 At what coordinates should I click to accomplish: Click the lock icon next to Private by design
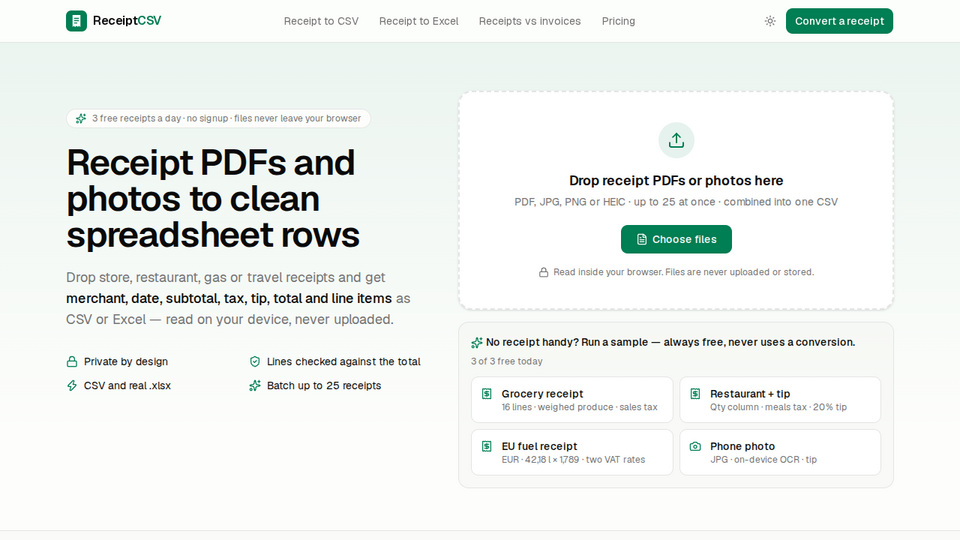coord(72,362)
